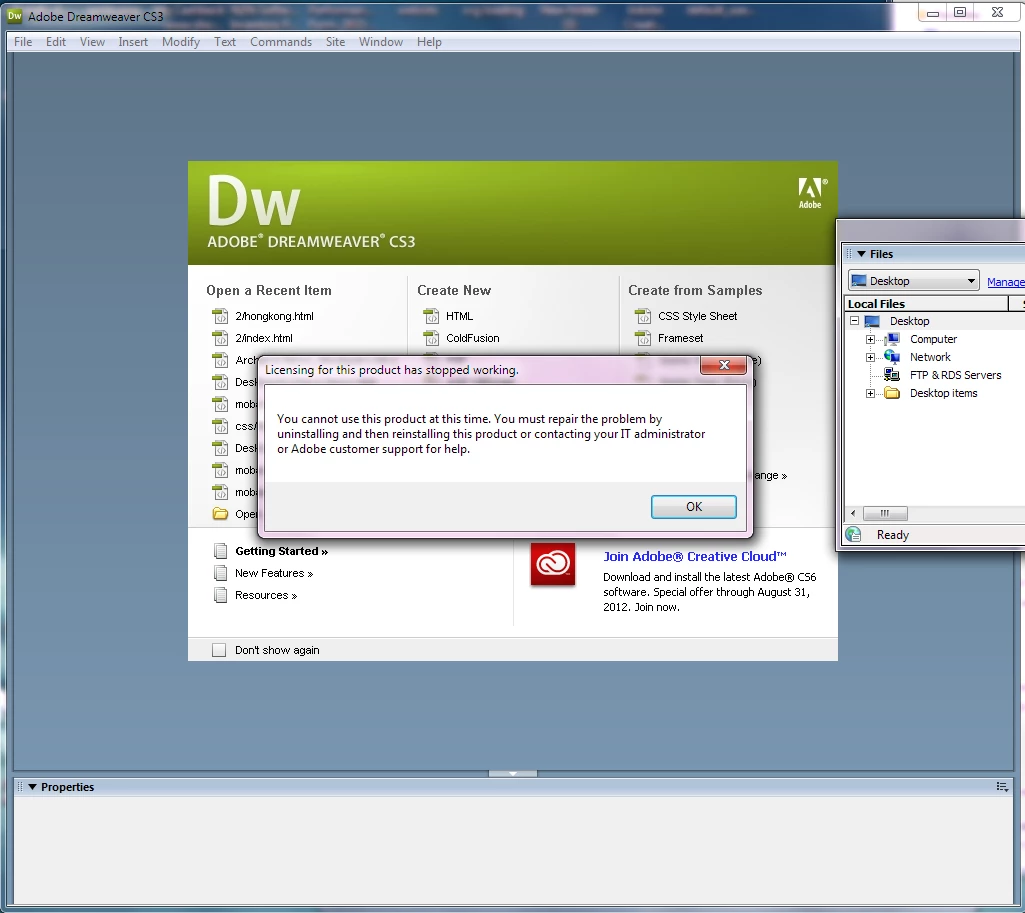1025x913 pixels.
Task: Open the Desktop site dropdown in Files
Action: 913,281
